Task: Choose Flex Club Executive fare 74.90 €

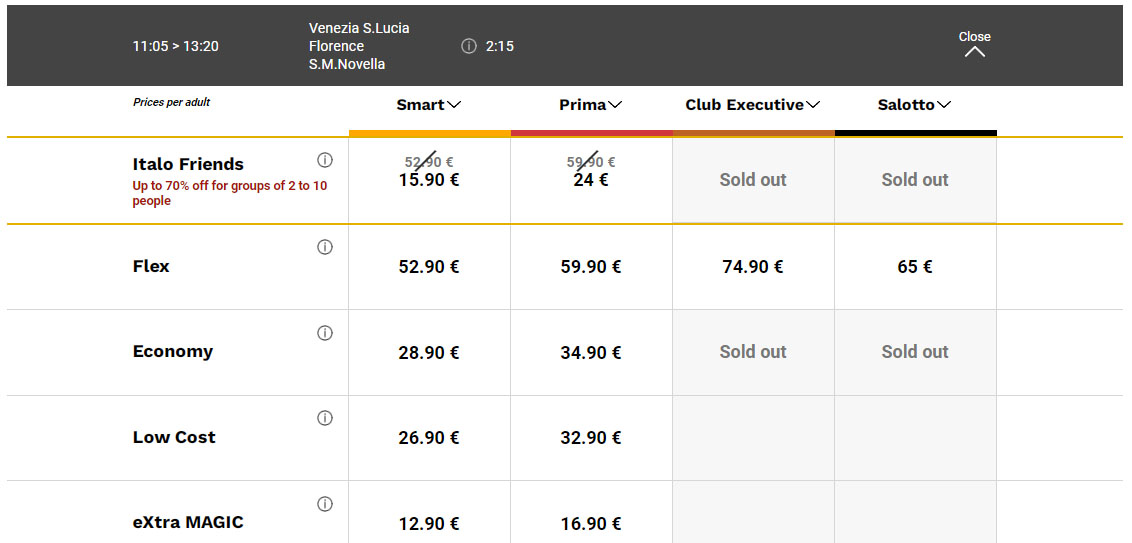Action: [x=754, y=267]
